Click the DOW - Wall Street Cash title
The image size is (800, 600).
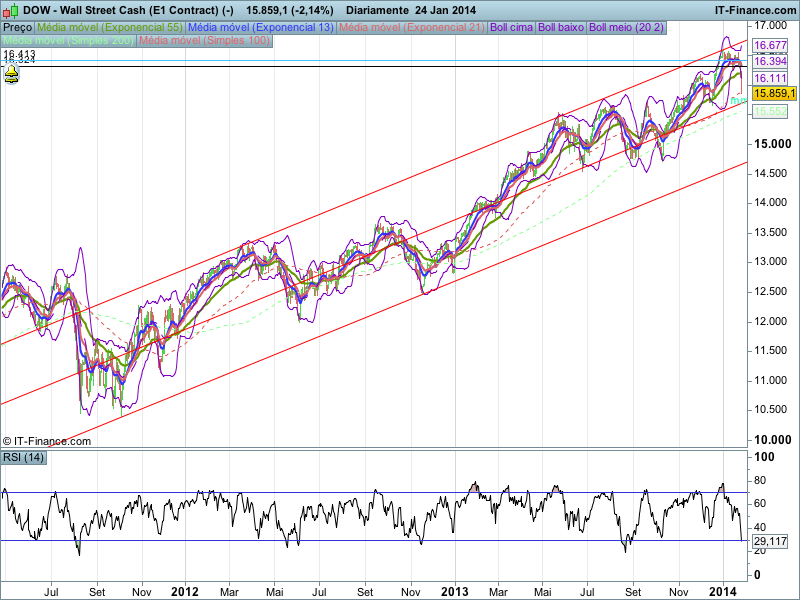[129, 10]
